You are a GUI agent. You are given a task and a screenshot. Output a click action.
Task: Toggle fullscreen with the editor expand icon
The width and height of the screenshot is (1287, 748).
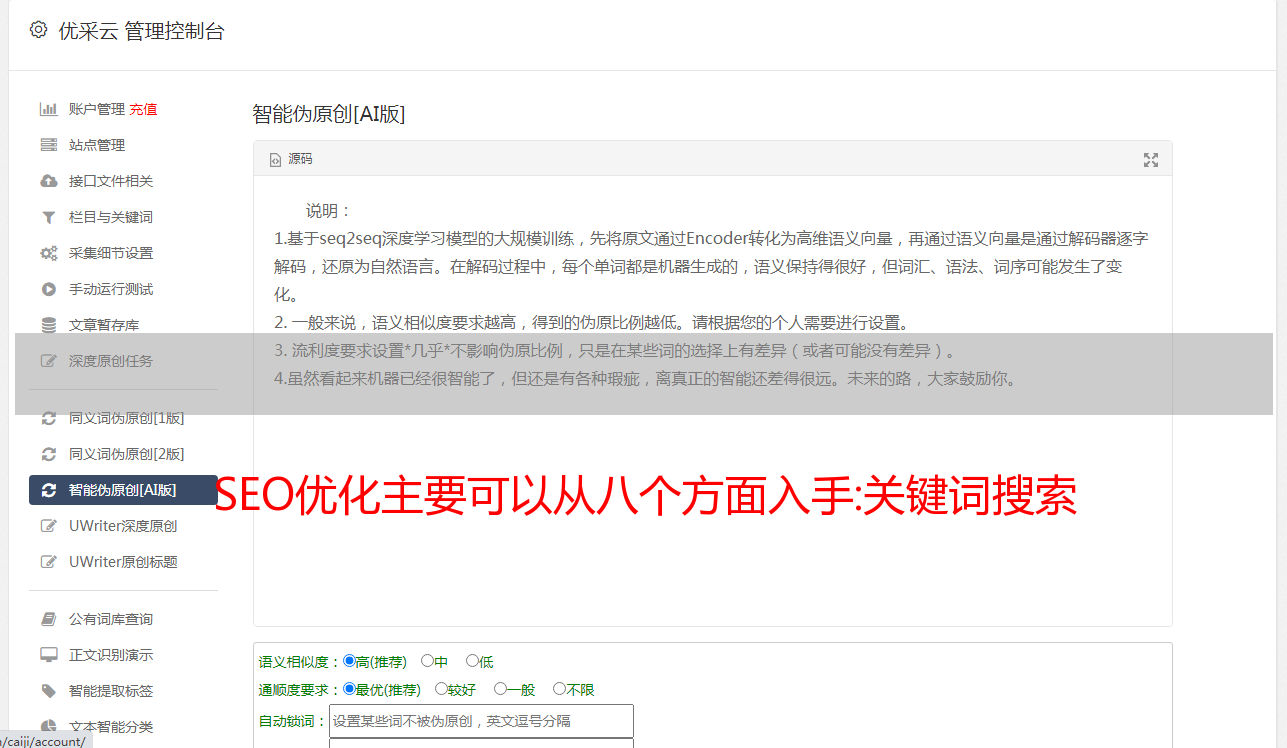tap(1151, 159)
